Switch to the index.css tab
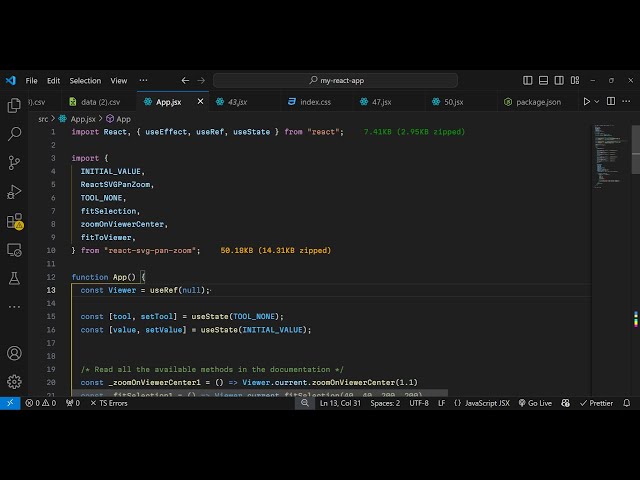This screenshot has width=640, height=480. coord(315,101)
